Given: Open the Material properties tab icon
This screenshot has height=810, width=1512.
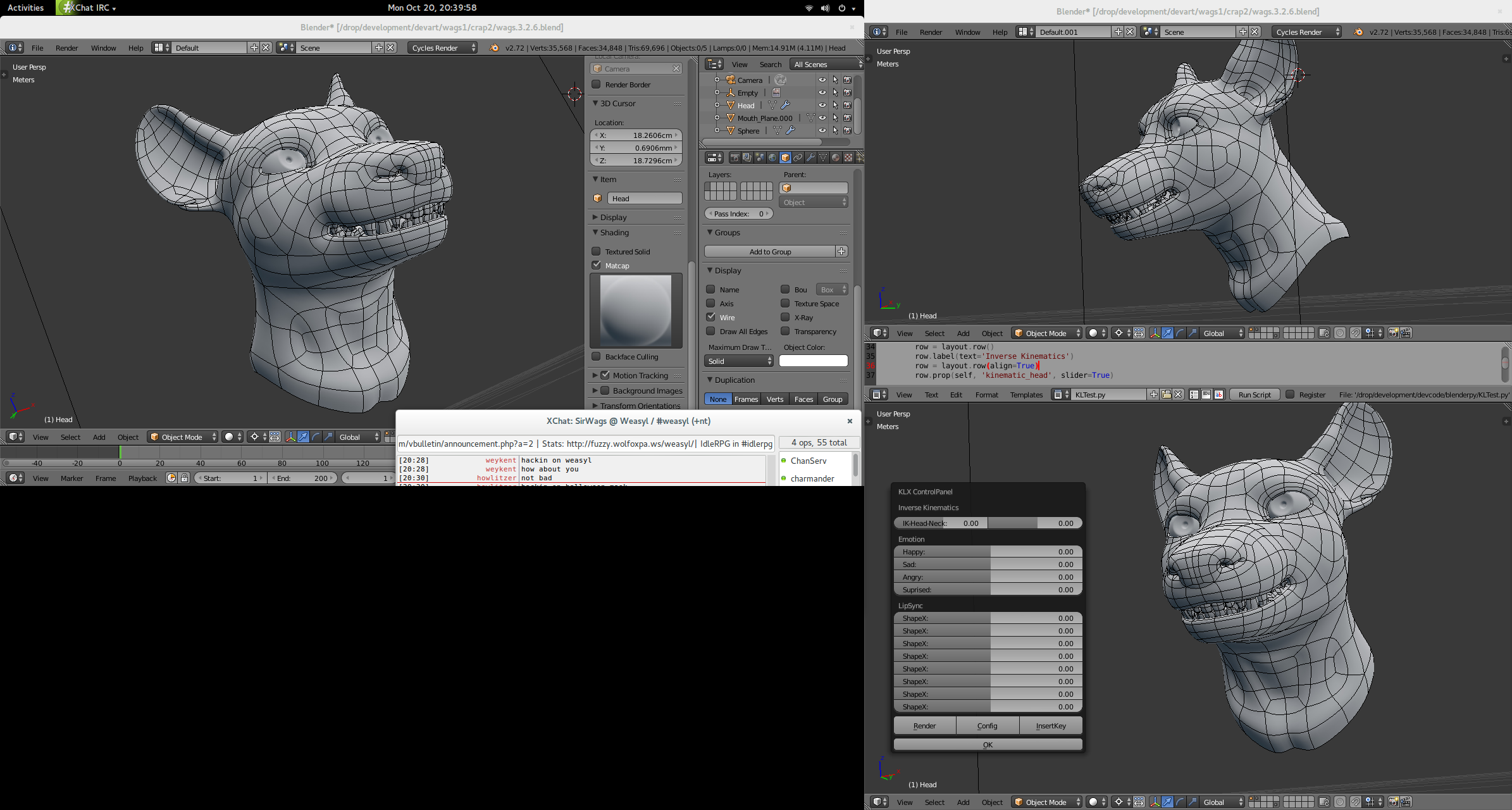Looking at the screenshot, I should point(836,158).
